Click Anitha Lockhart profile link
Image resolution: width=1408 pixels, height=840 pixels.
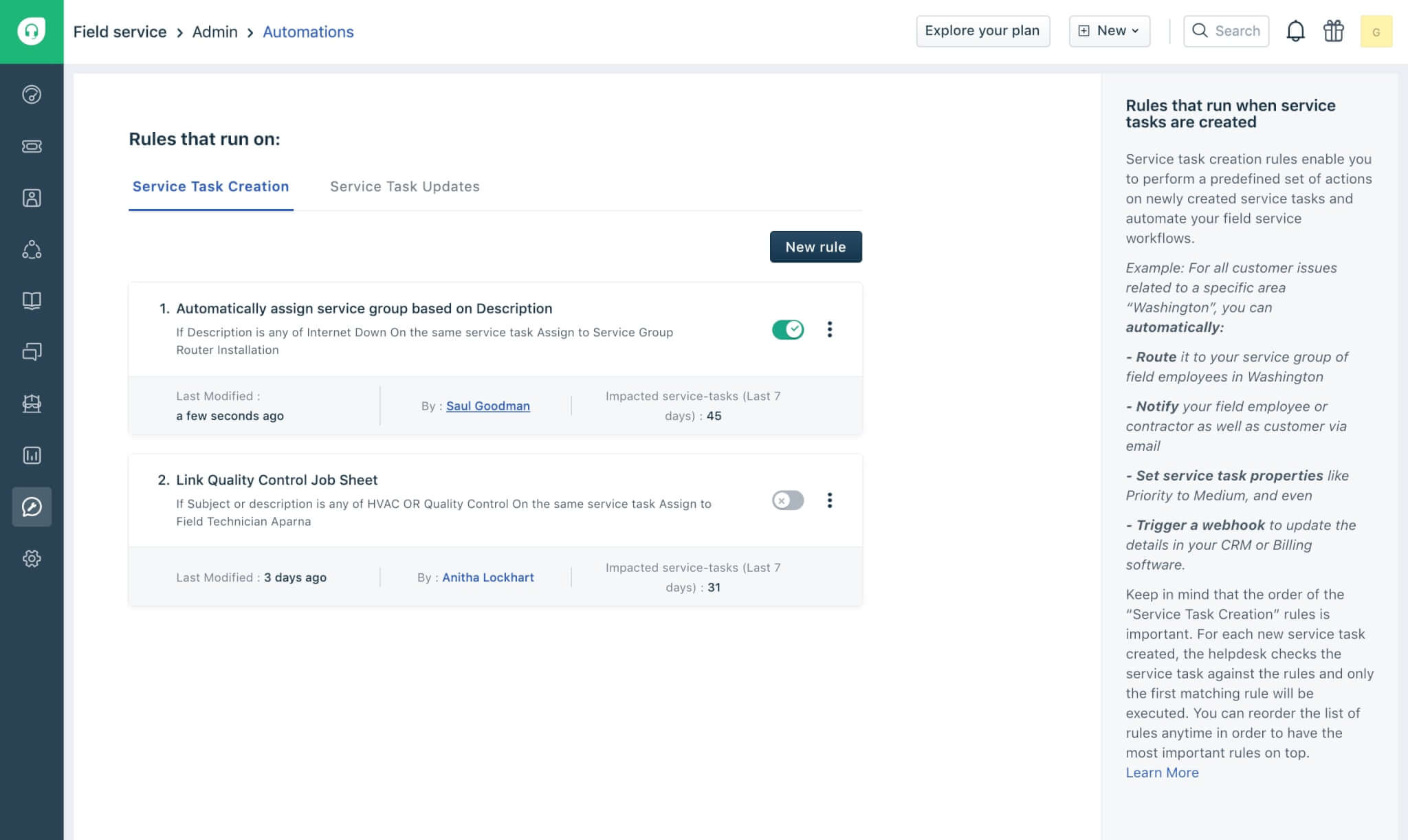coord(487,577)
